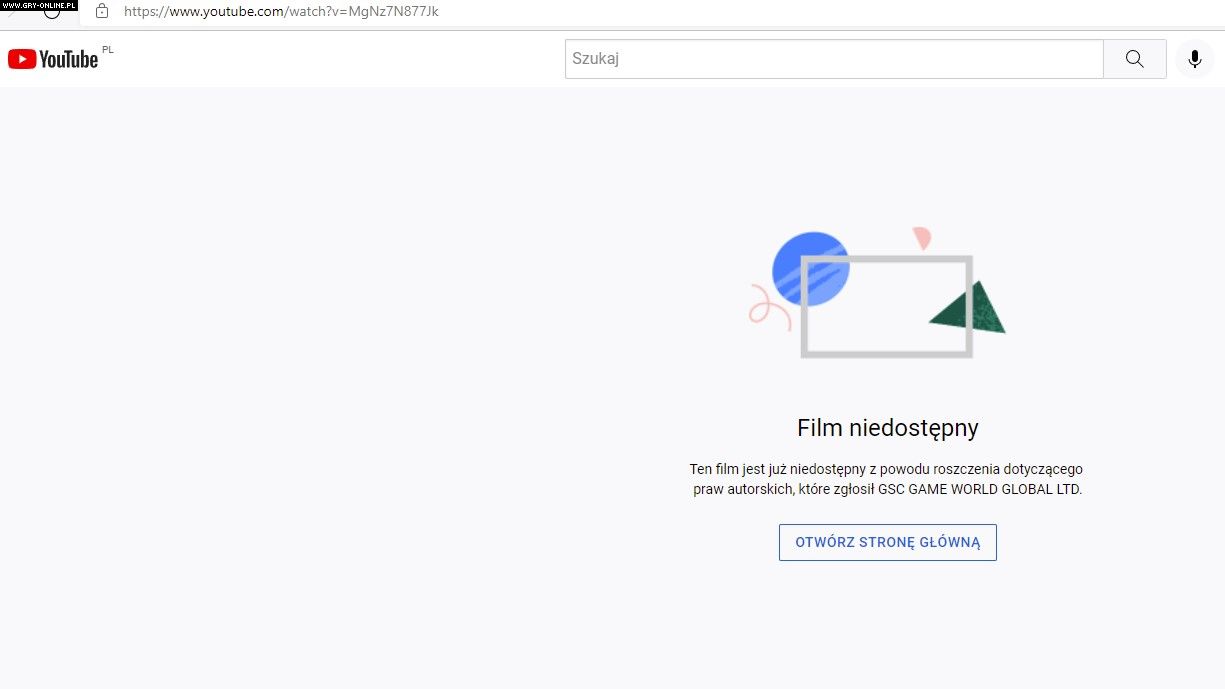Click the pink semicircle above the gray frame
The width and height of the screenshot is (1225, 689).
pyautogui.click(x=922, y=238)
